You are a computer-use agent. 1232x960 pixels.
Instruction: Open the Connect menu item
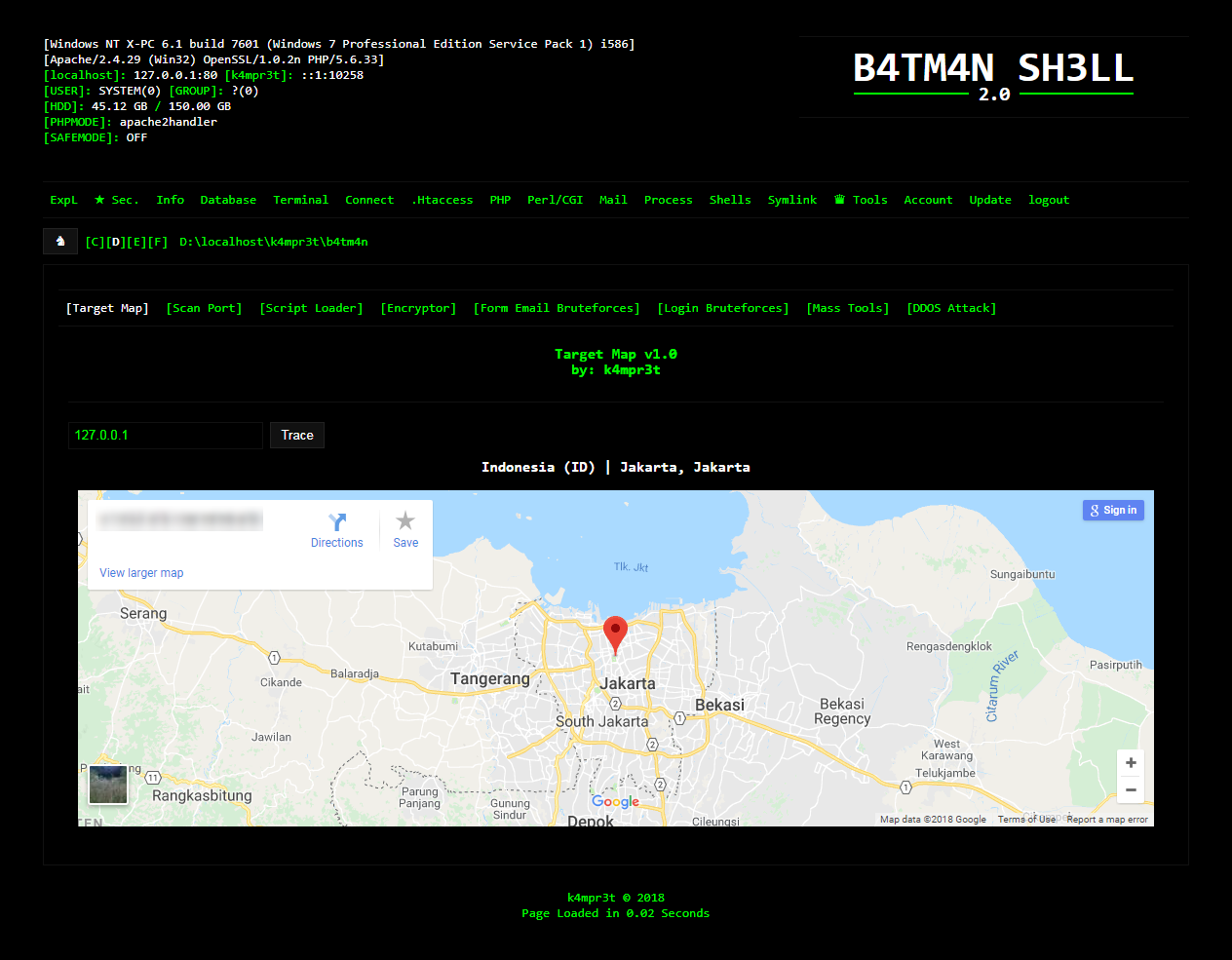tap(369, 200)
